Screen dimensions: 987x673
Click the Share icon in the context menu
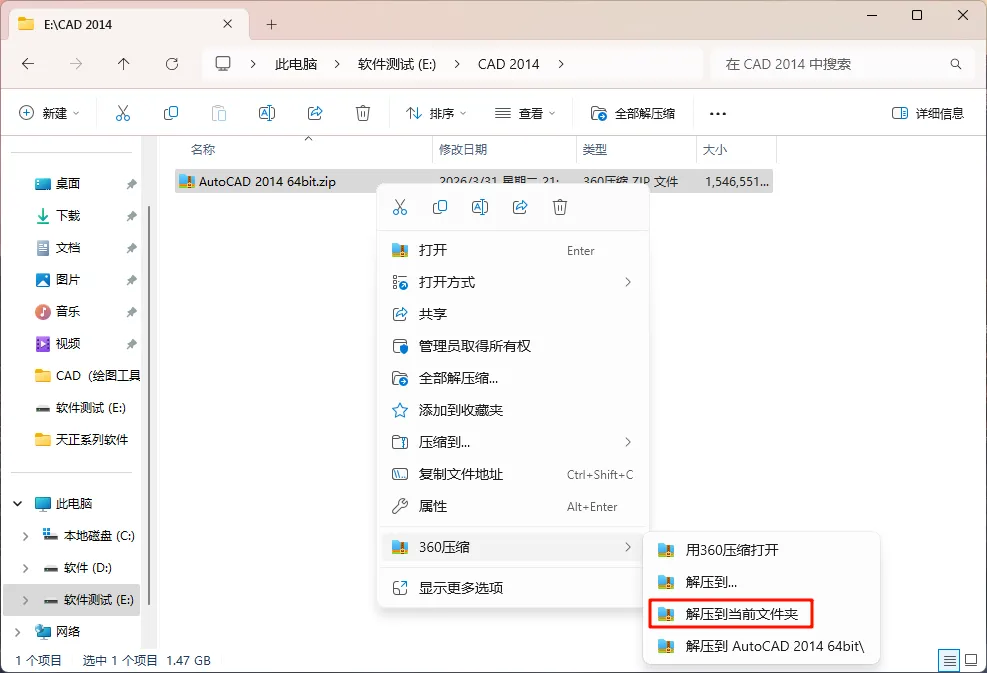pyautogui.click(x=520, y=207)
